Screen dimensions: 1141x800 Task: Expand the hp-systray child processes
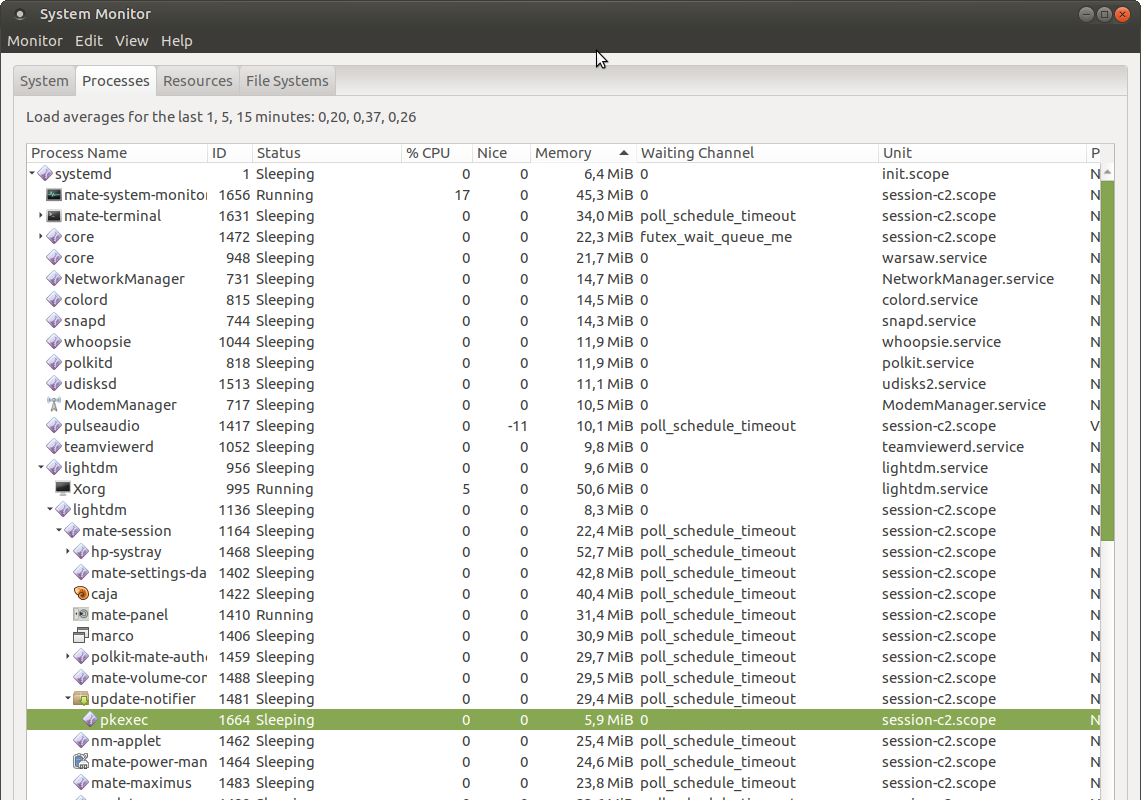click(x=68, y=552)
